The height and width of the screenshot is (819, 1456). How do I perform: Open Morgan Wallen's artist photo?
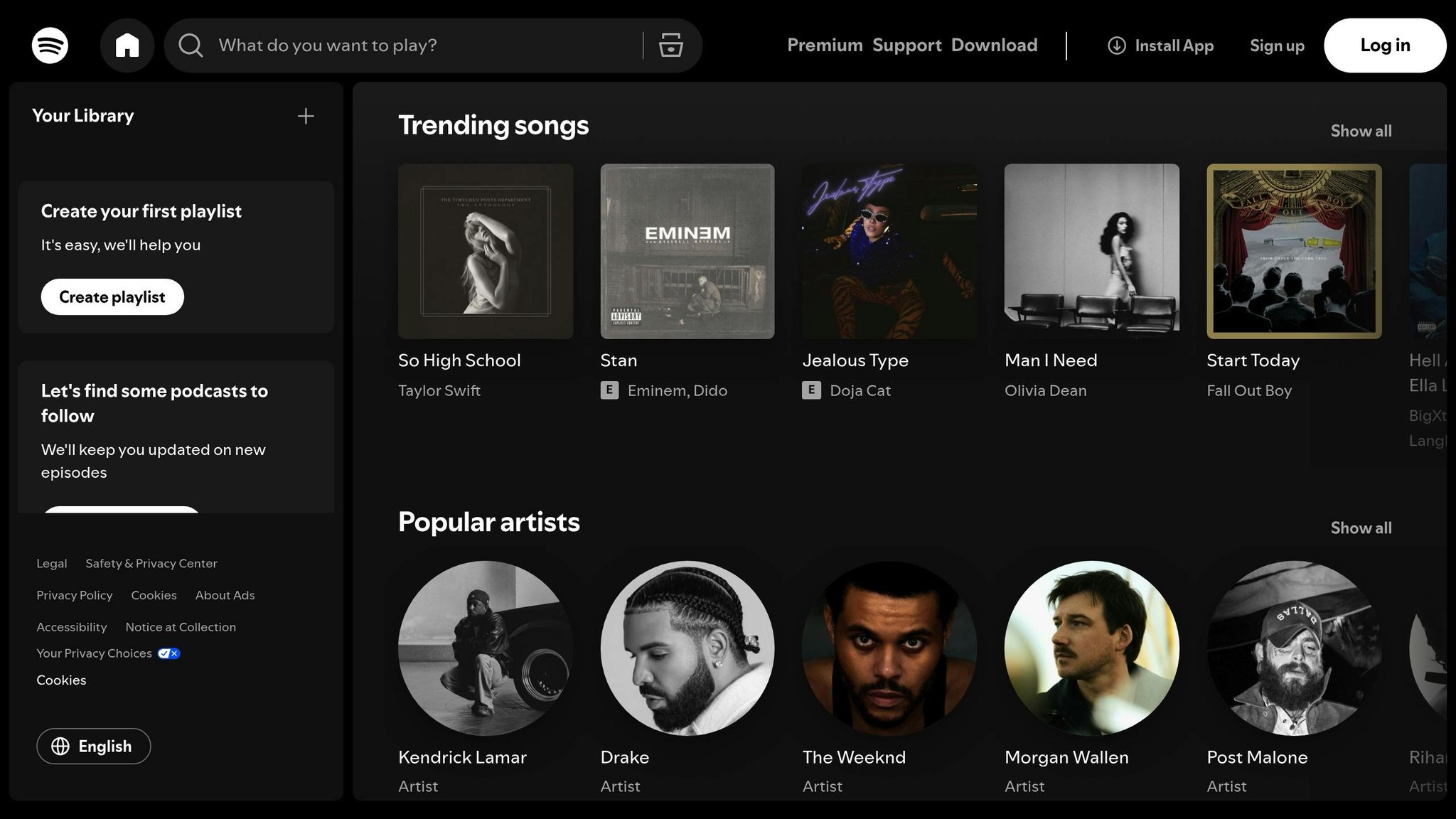1092,648
